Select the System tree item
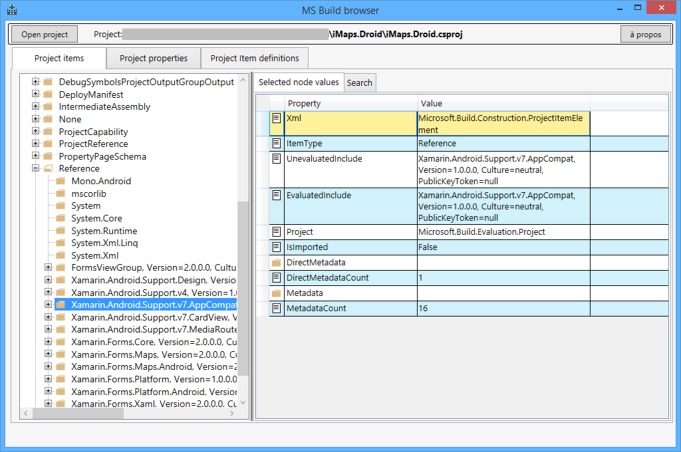Screen dimensions: 681x452 coord(86,206)
